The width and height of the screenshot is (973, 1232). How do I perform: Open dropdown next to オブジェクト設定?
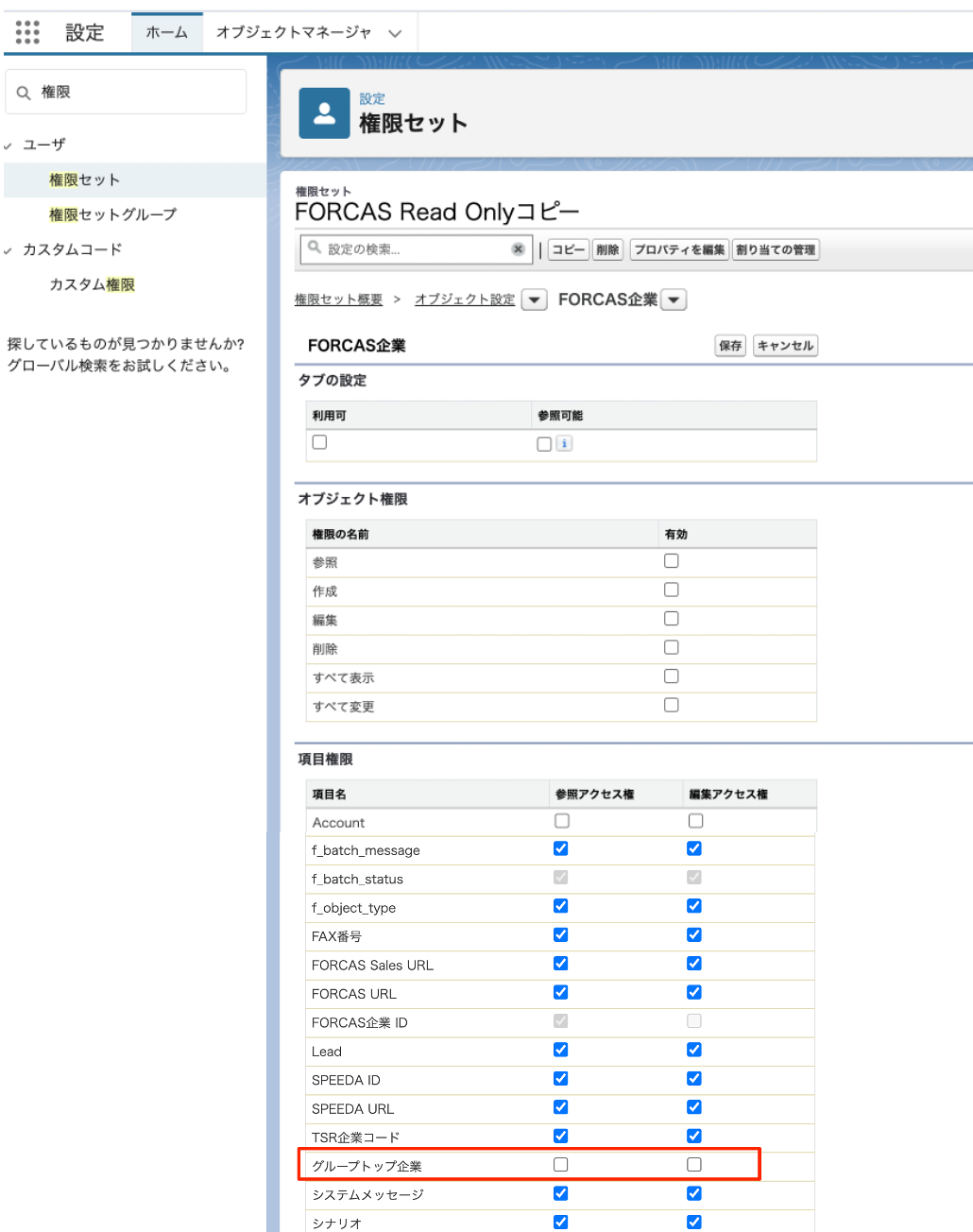tap(534, 300)
